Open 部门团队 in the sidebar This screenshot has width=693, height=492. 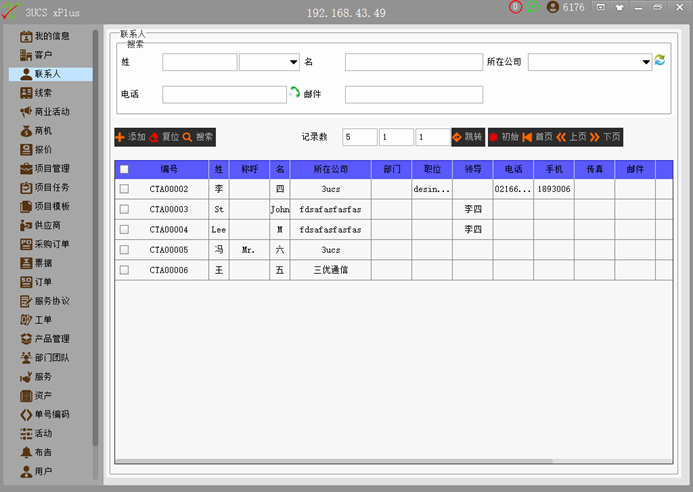click(x=45, y=358)
